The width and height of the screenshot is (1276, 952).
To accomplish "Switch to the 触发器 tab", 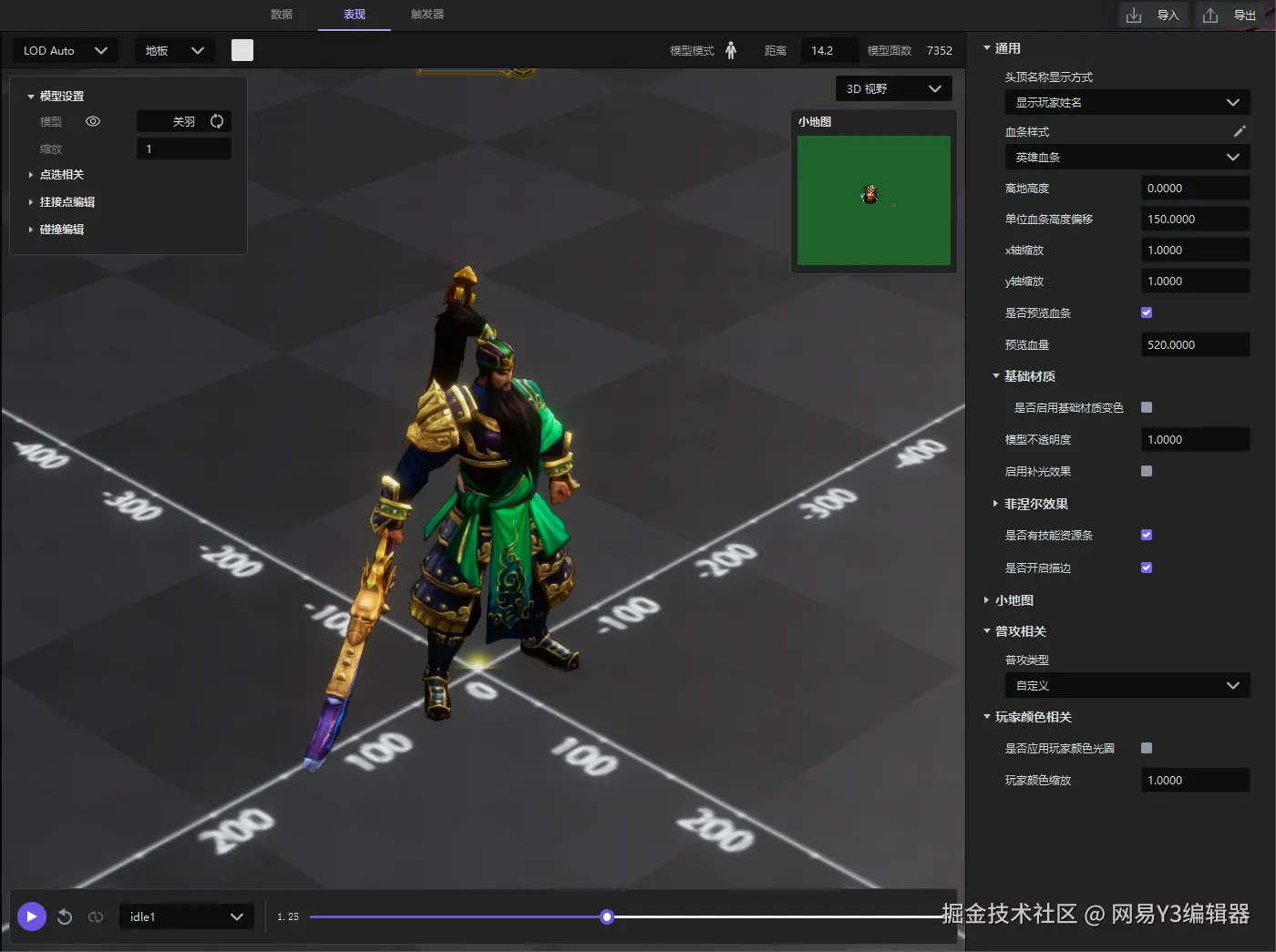I will pyautogui.click(x=427, y=15).
